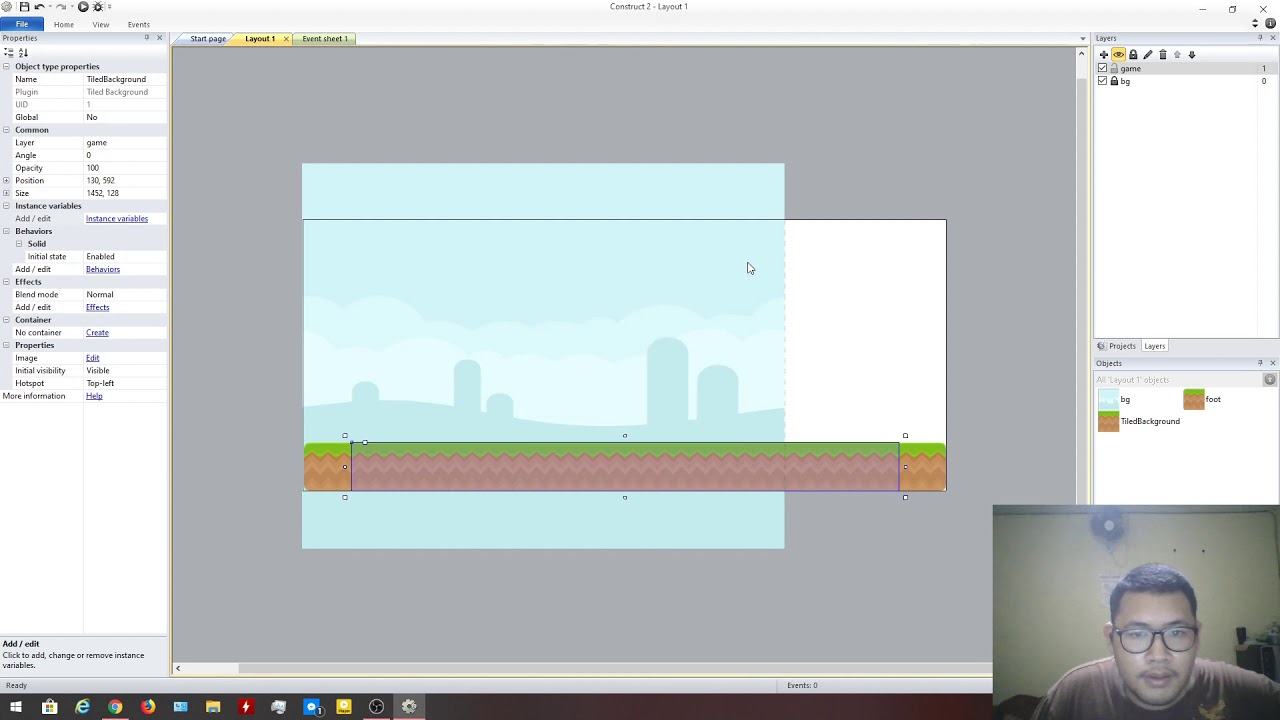Close the Layout 1 tab
The image size is (1280, 720).
click(x=285, y=39)
